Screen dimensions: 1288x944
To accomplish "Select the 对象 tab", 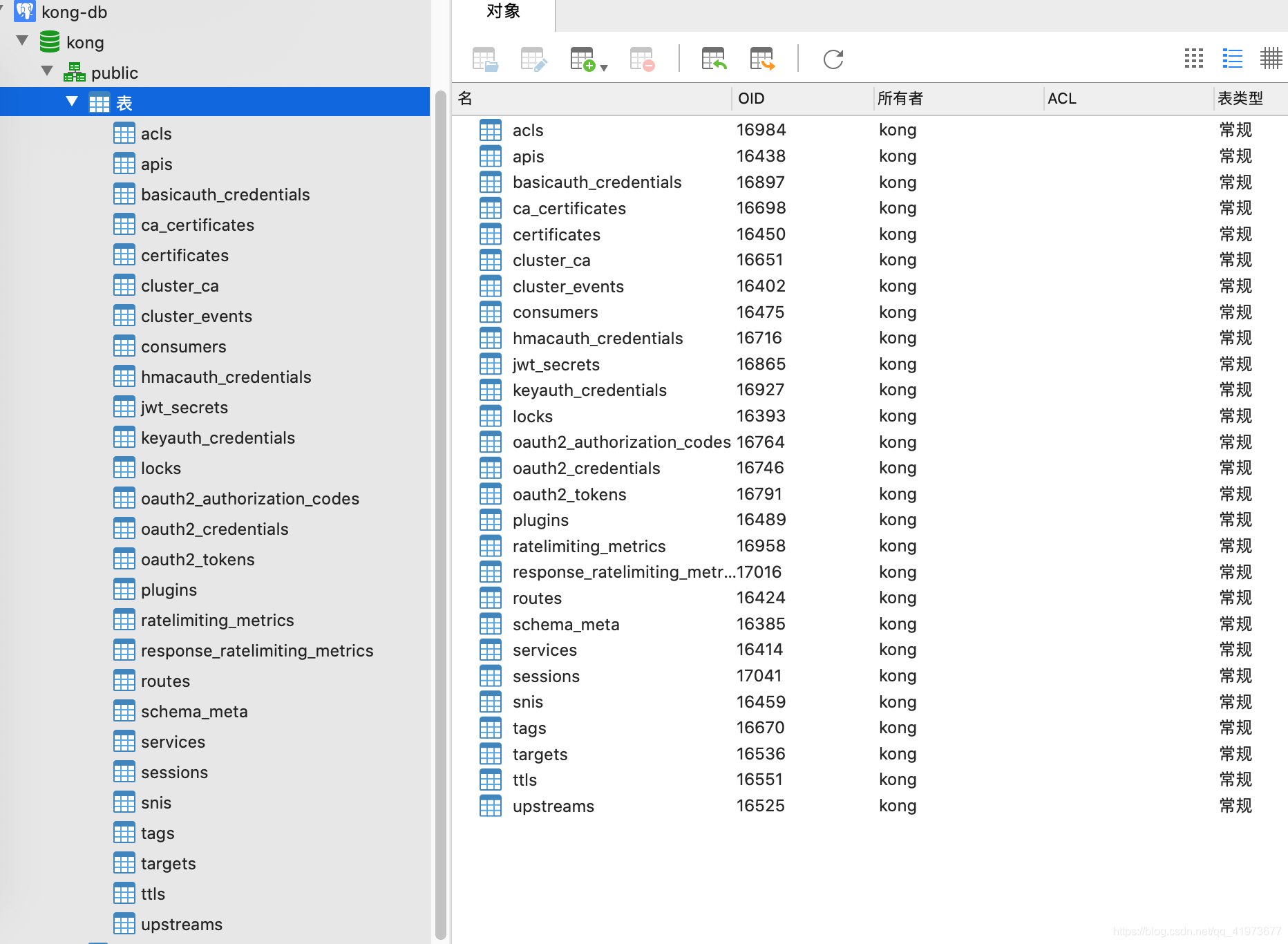I will pos(503,12).
